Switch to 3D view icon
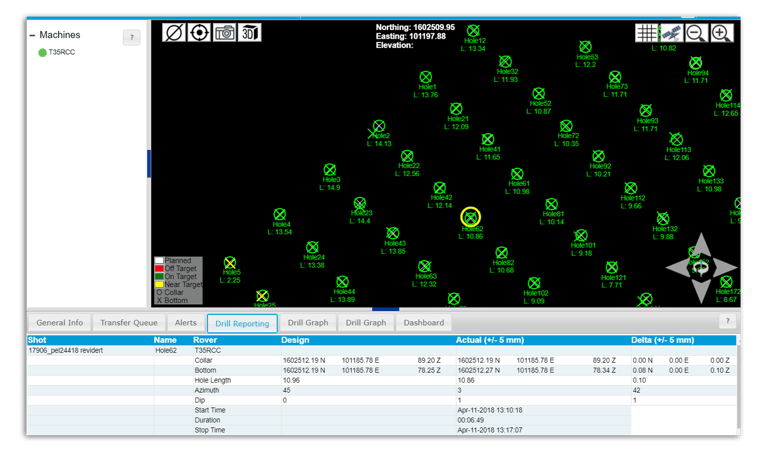The image size is (768, 452). [249, 33]
